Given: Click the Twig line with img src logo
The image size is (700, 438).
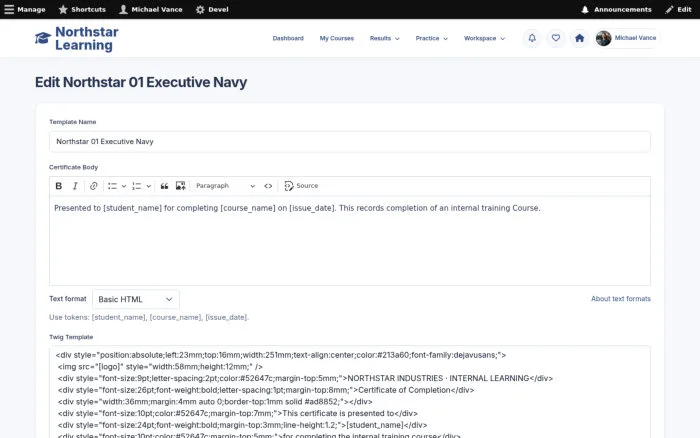Looking at the screenshot, I should pyautogui.click(x=160, y=367).
